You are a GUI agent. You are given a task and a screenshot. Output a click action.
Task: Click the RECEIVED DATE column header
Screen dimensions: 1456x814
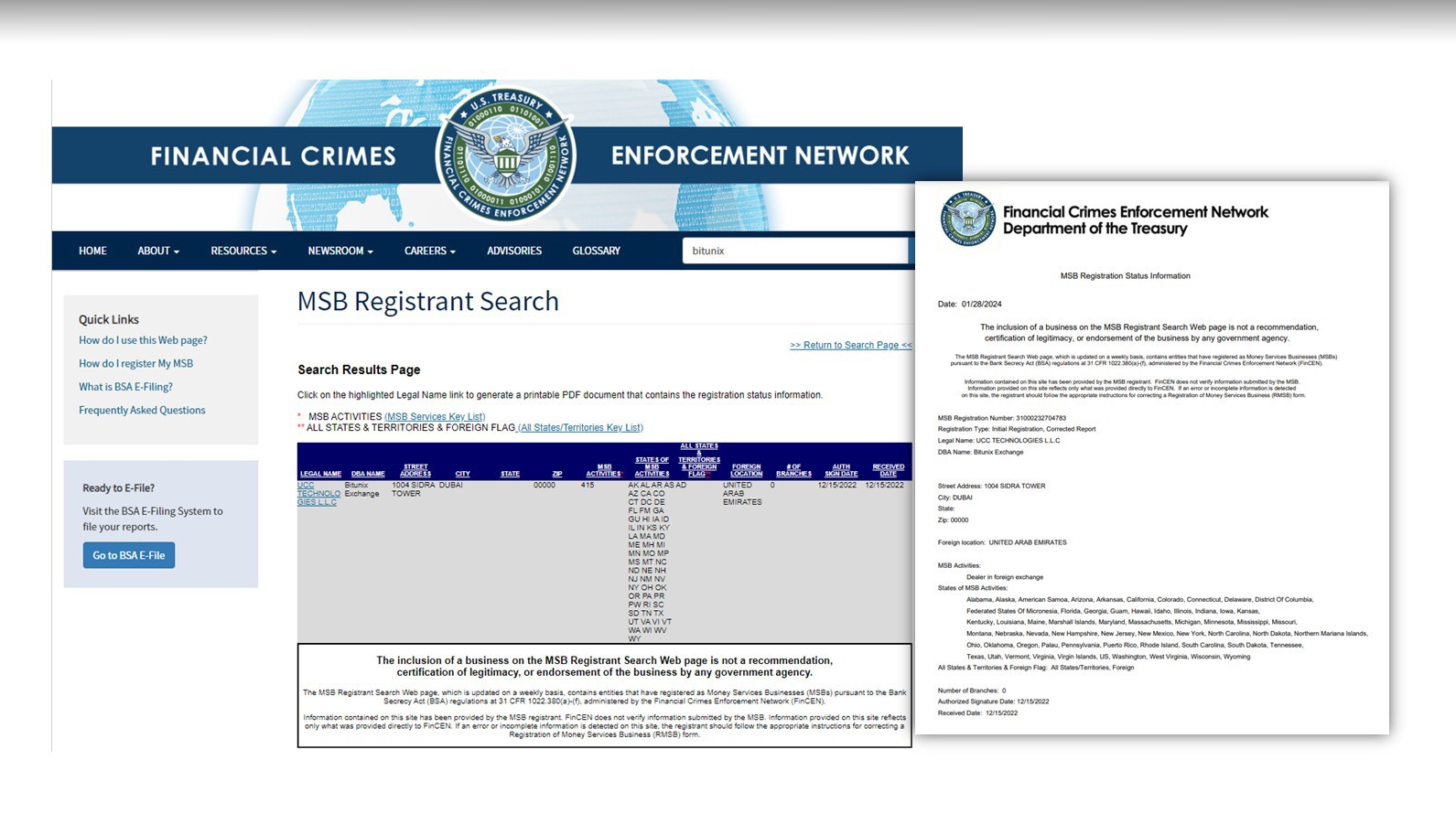[889, 470]
